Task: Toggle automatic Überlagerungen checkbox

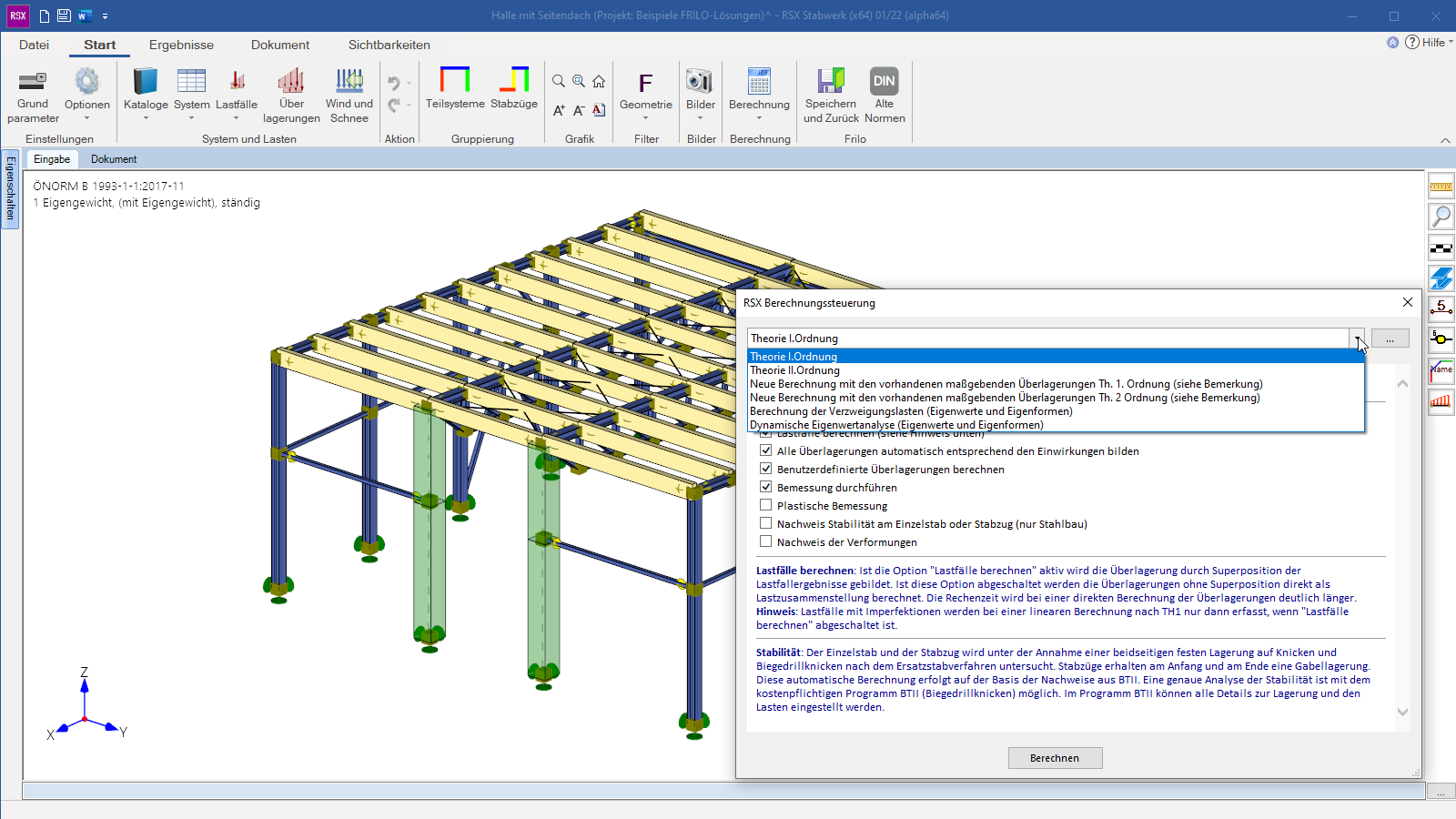Action: point(766,450)
